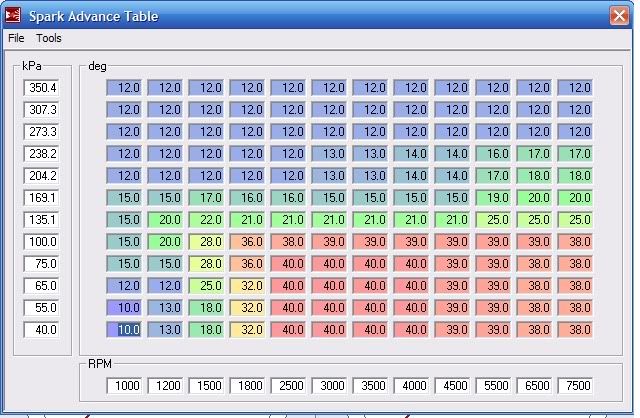Viewport: 640px width, 418px height.
Task: Select highlighted 10.0 cell at 1000 RPM, 40.0 kPa
Action: 124,330
